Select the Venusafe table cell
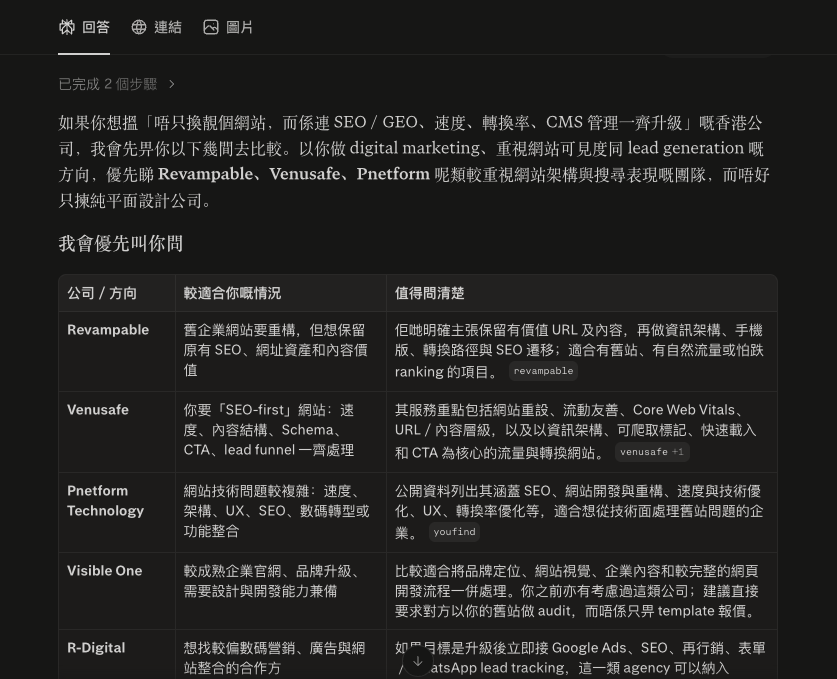 click(117, 432)
